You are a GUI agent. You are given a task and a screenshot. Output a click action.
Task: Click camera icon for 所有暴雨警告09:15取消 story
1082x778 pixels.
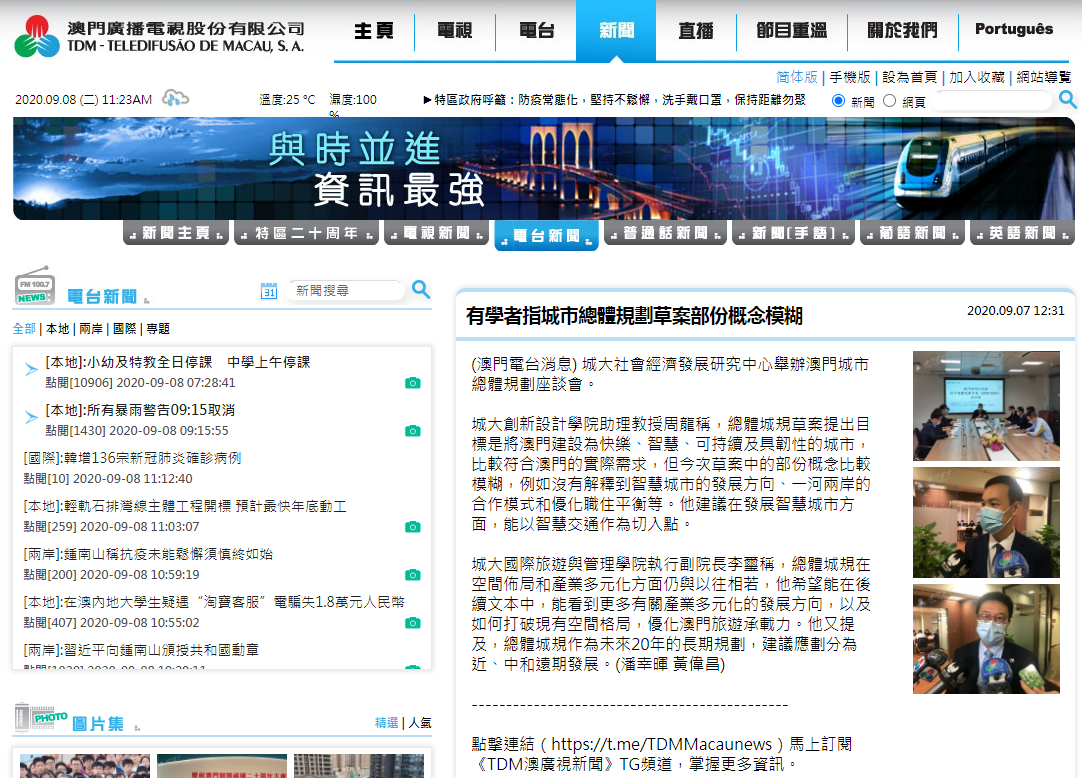click(x=413, y=431)
